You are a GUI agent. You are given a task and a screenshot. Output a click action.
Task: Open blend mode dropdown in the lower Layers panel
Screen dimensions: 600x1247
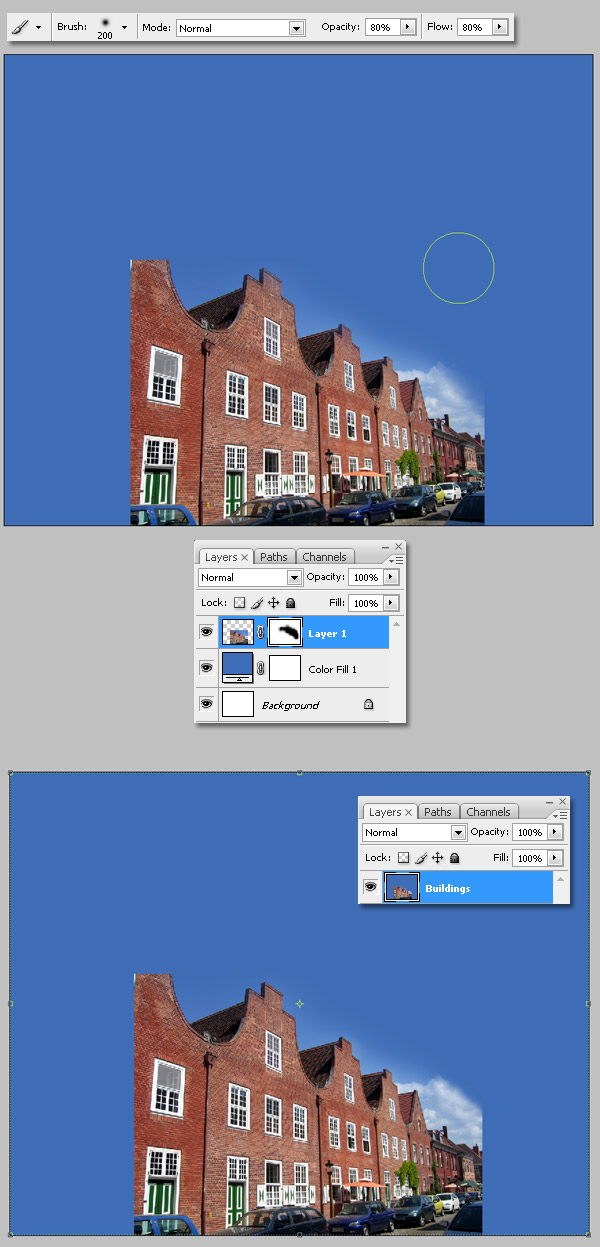(414, 832)
